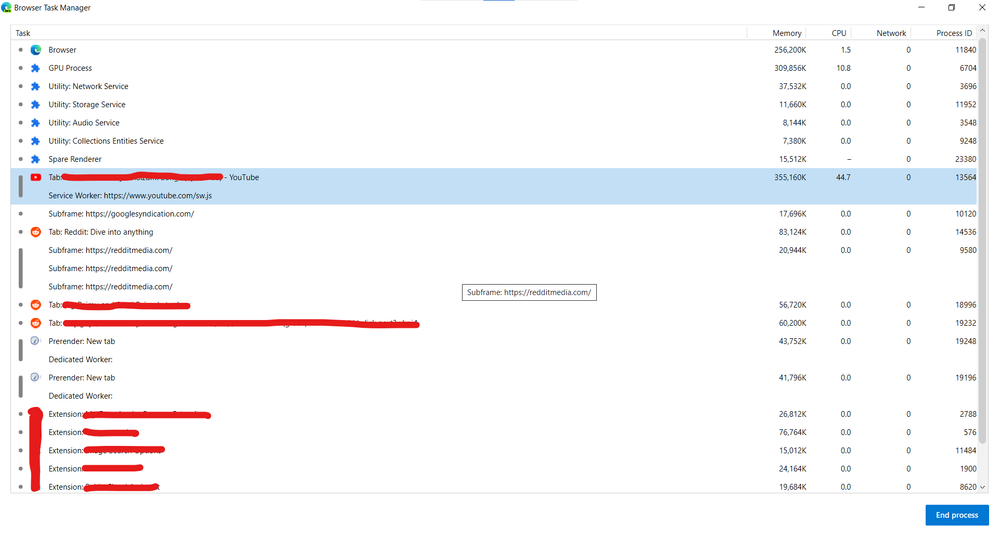This screenshot has width=999, height=536.
Task: Select the GPU Process row
Action: (x=494, y=68)
